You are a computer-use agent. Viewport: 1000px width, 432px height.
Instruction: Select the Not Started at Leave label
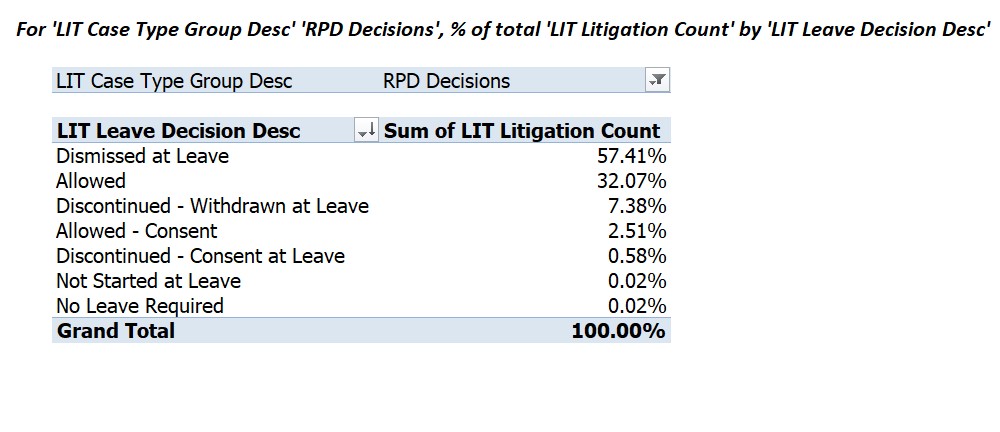(x=149, y=281)
